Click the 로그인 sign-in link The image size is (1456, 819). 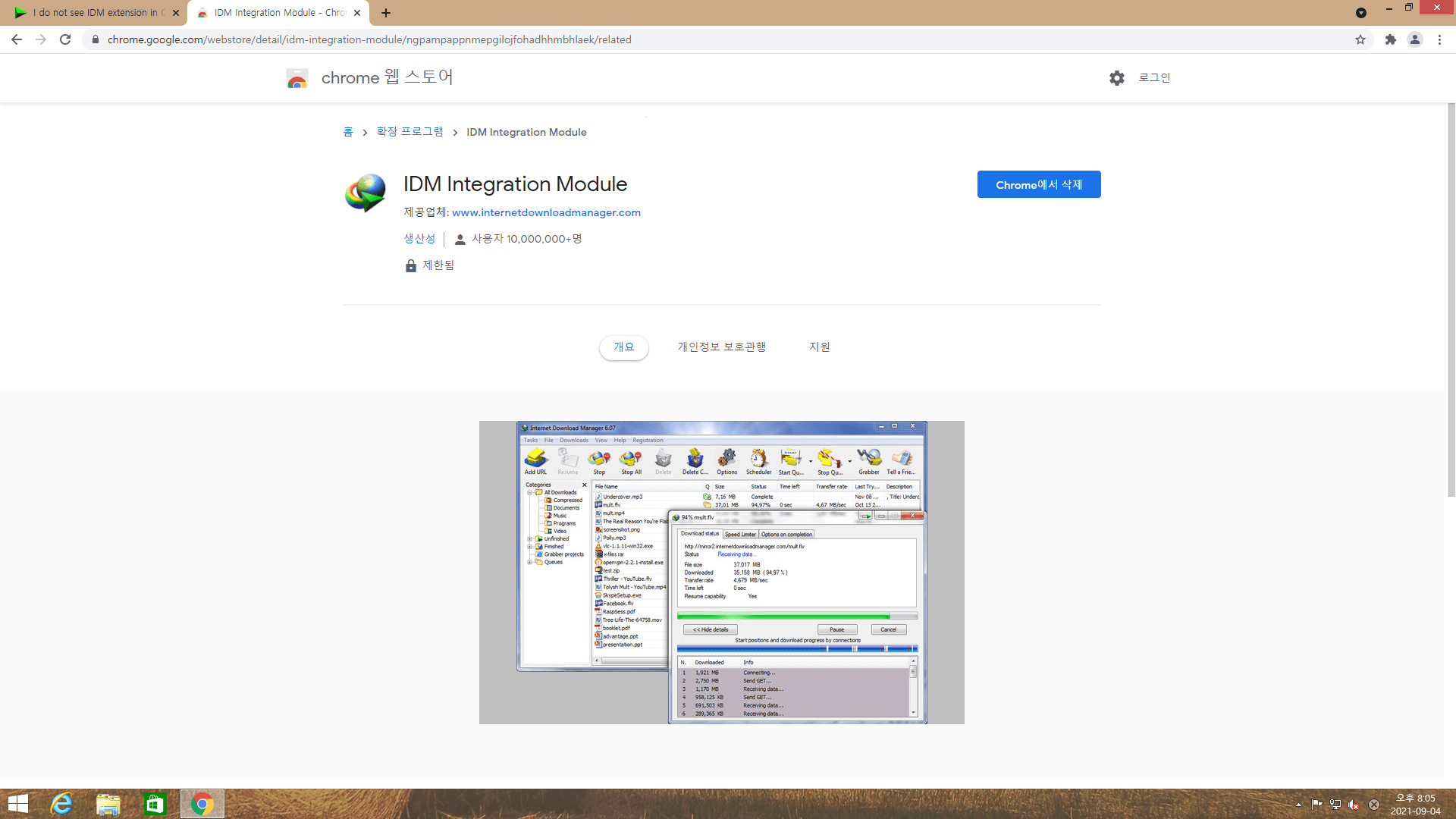pyautogui.click(x=1154, y=77)
